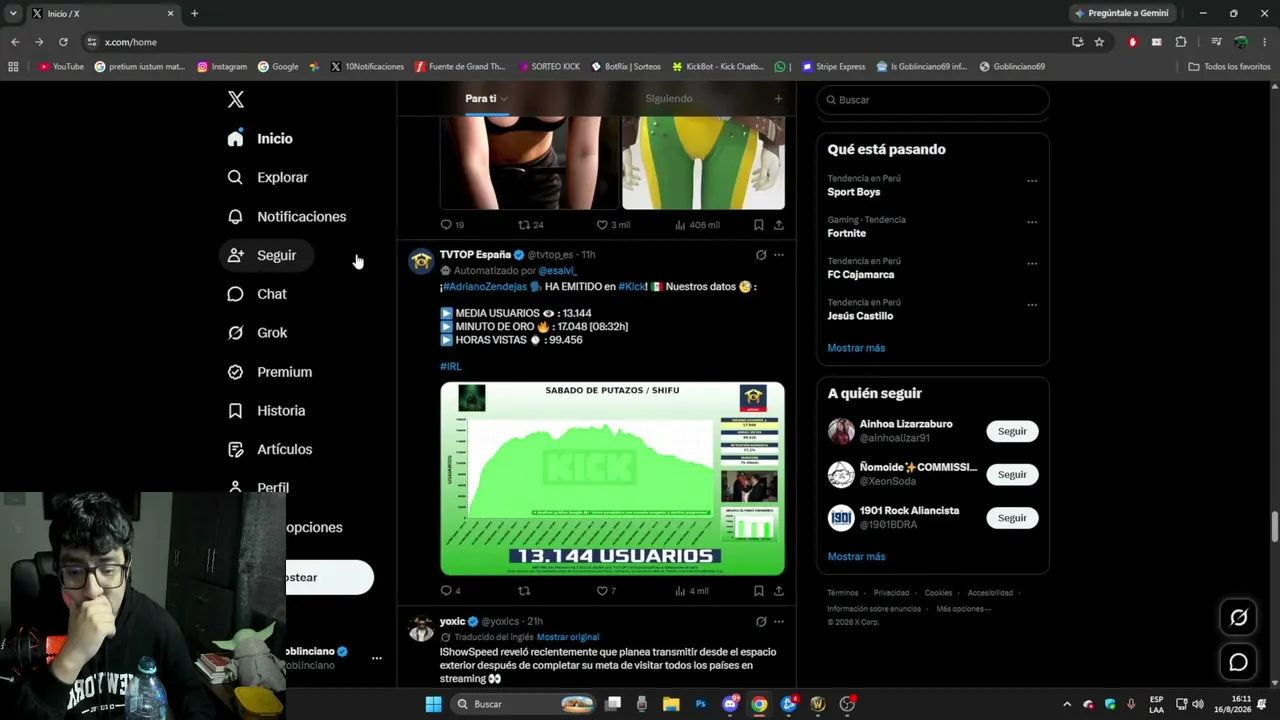Image resolution: width=1280 pixels, height=720 pixels.
Task: Open the Fortnite trending topic
Action: pos(847,233)
